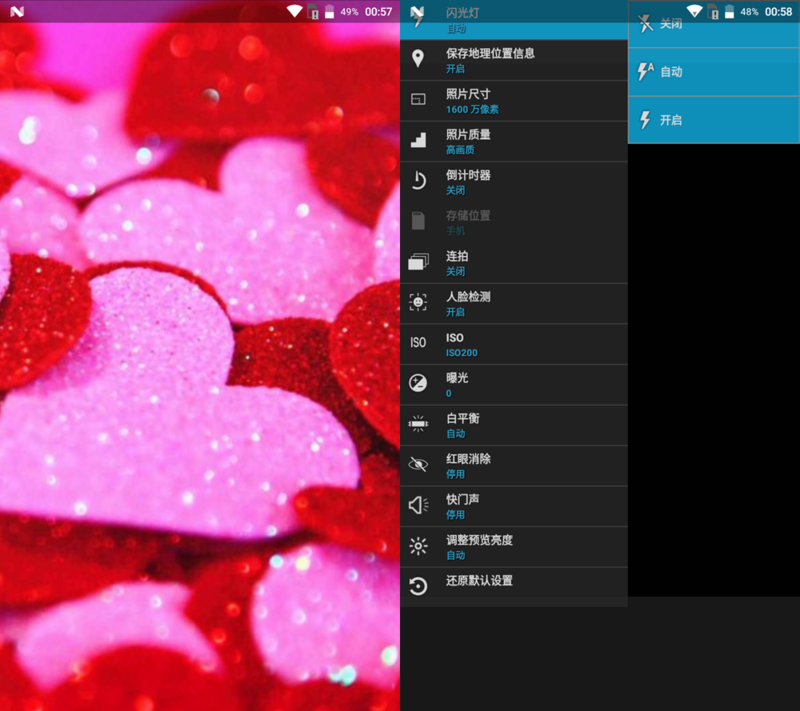Tap the 调整预览亮度 brightness sun icon
This screenshot has height=711, width=800.
click(x=418, y=546)
